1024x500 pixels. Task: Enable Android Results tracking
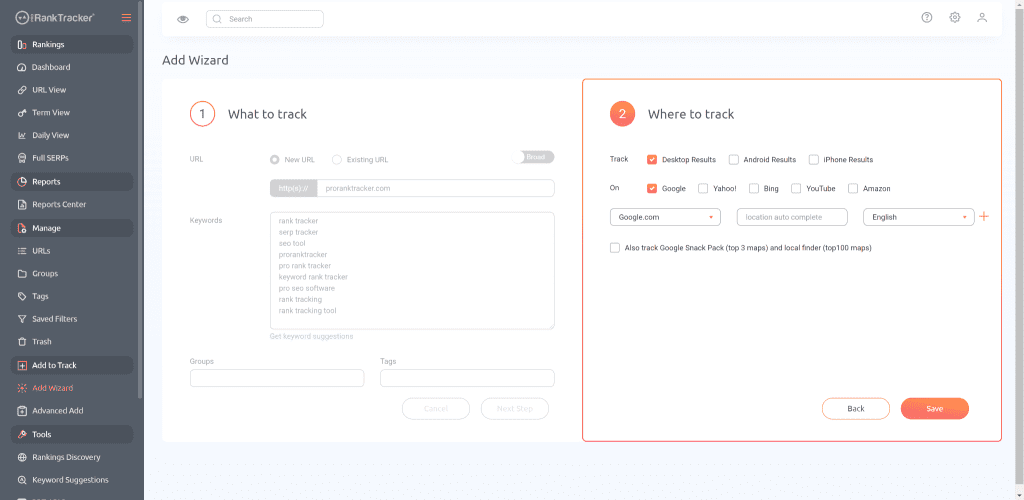(x=733, y=159)
